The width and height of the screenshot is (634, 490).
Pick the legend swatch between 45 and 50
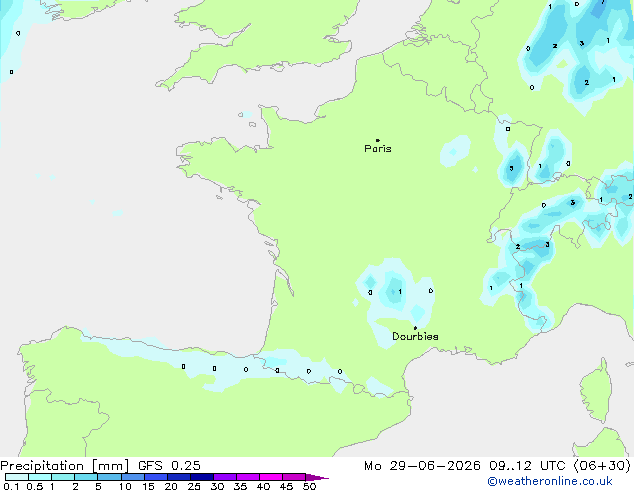coord(294,477)
